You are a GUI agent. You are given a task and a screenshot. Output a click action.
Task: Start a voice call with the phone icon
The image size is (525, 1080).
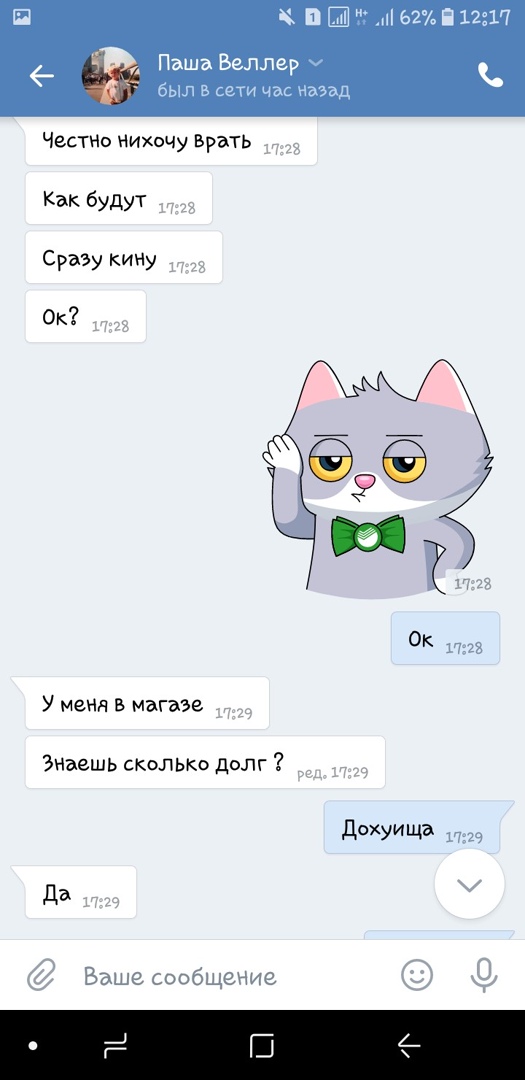[x=491, y=75]
